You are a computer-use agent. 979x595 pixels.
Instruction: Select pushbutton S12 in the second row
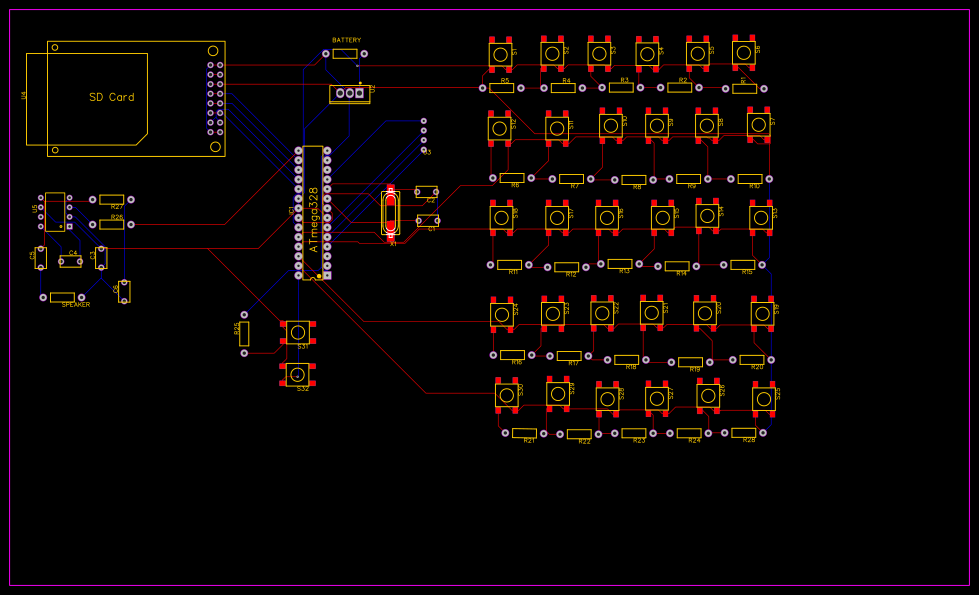(x=500, y=125)
